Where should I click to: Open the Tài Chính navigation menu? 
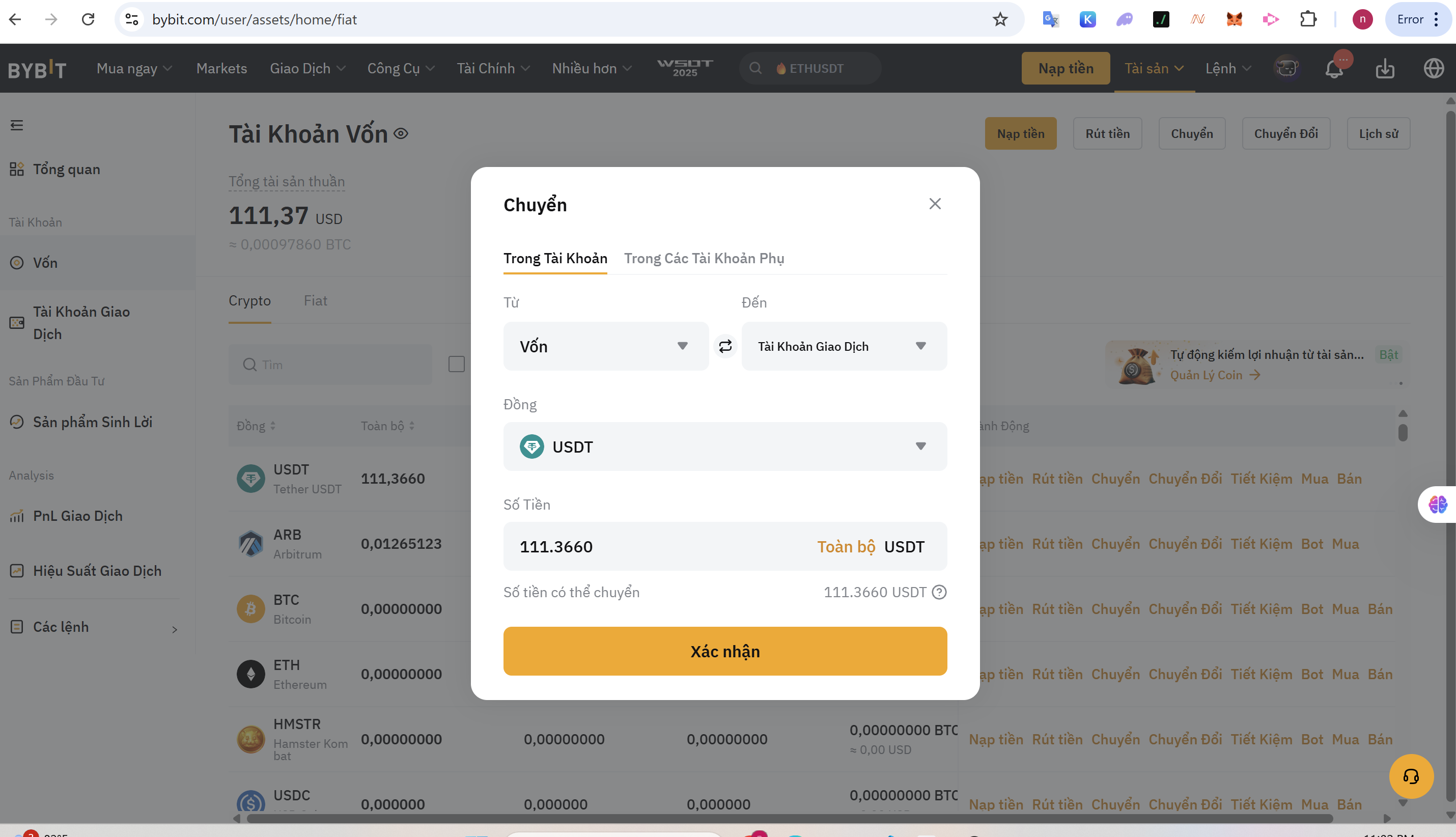[493, 69]
